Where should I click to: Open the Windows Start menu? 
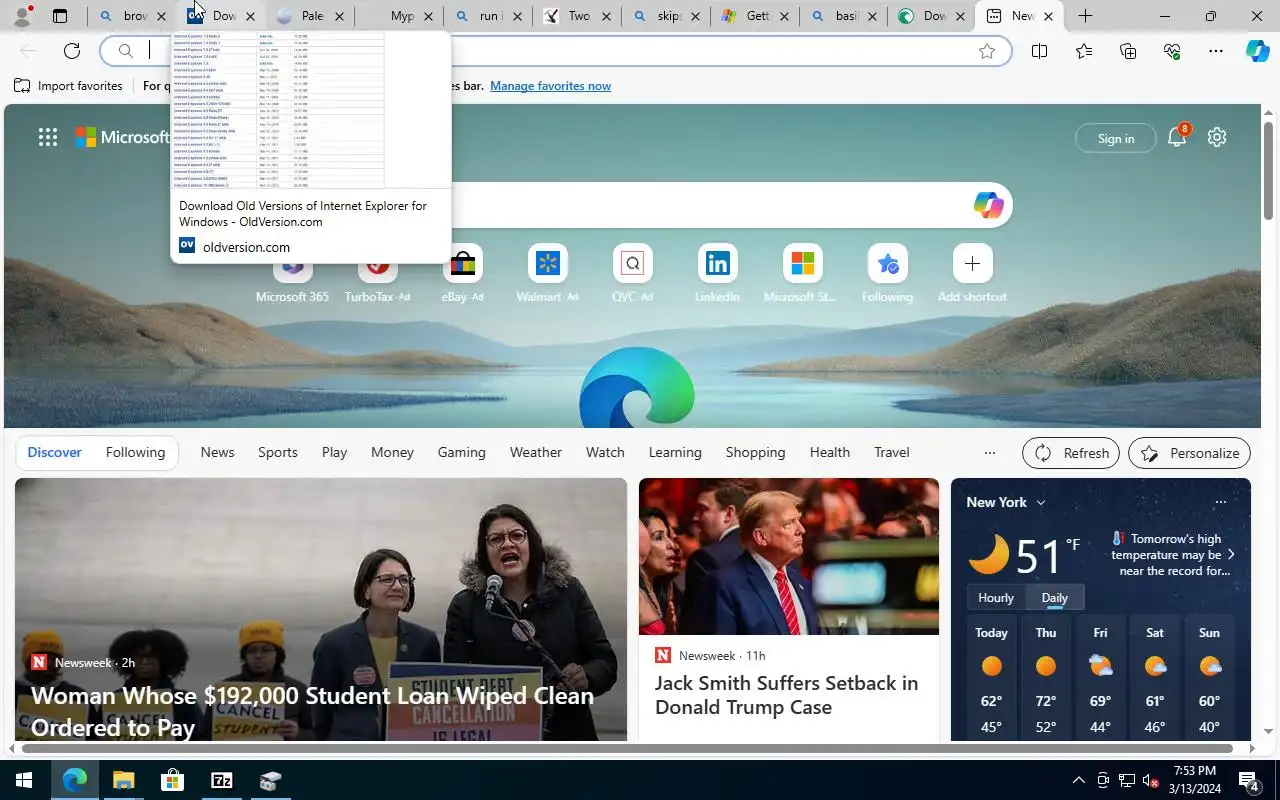[24, 780]
